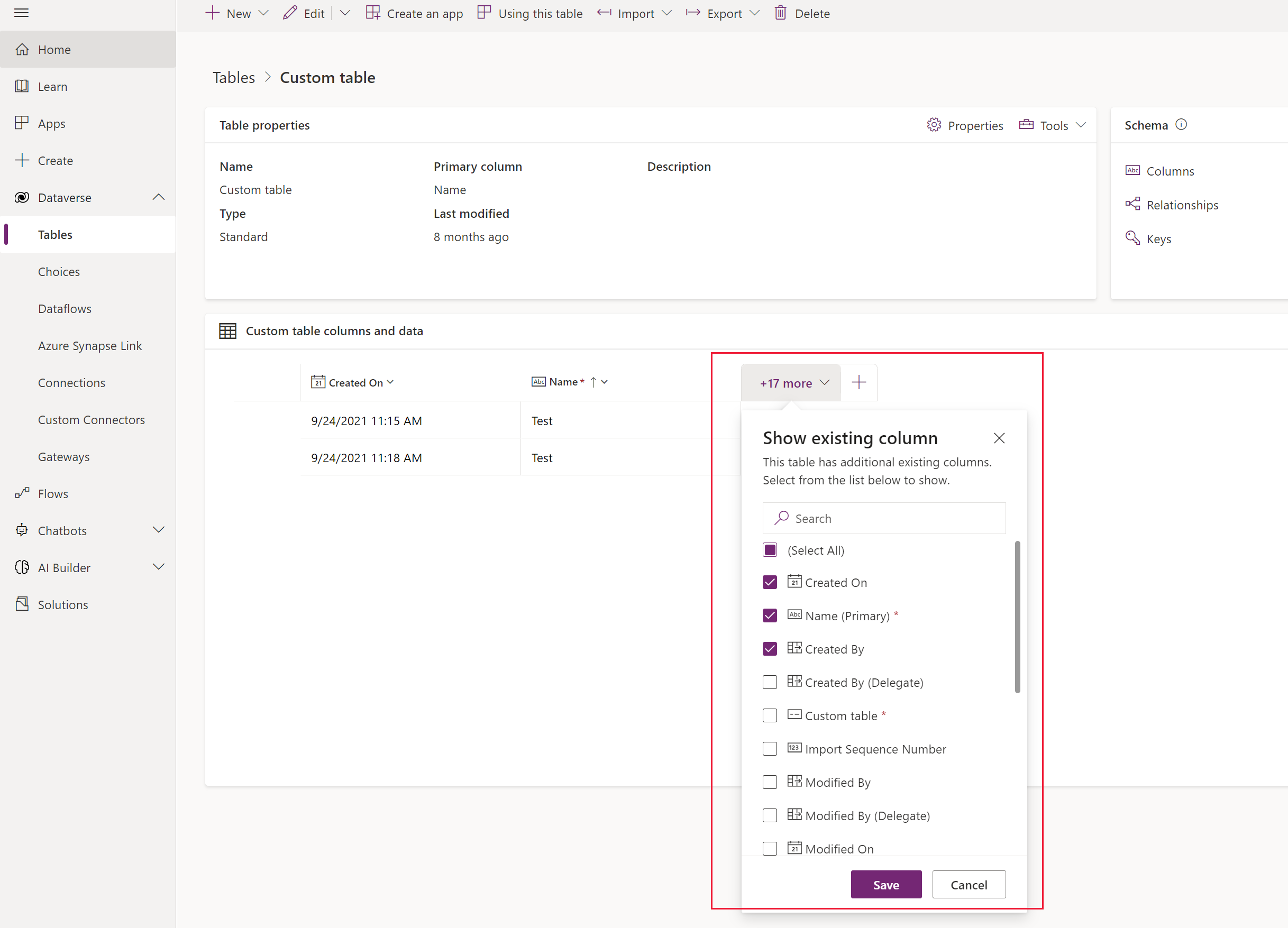Enable the Modified By checkbox
Screen dimensions: 1288x928
[x=770, y=782]
